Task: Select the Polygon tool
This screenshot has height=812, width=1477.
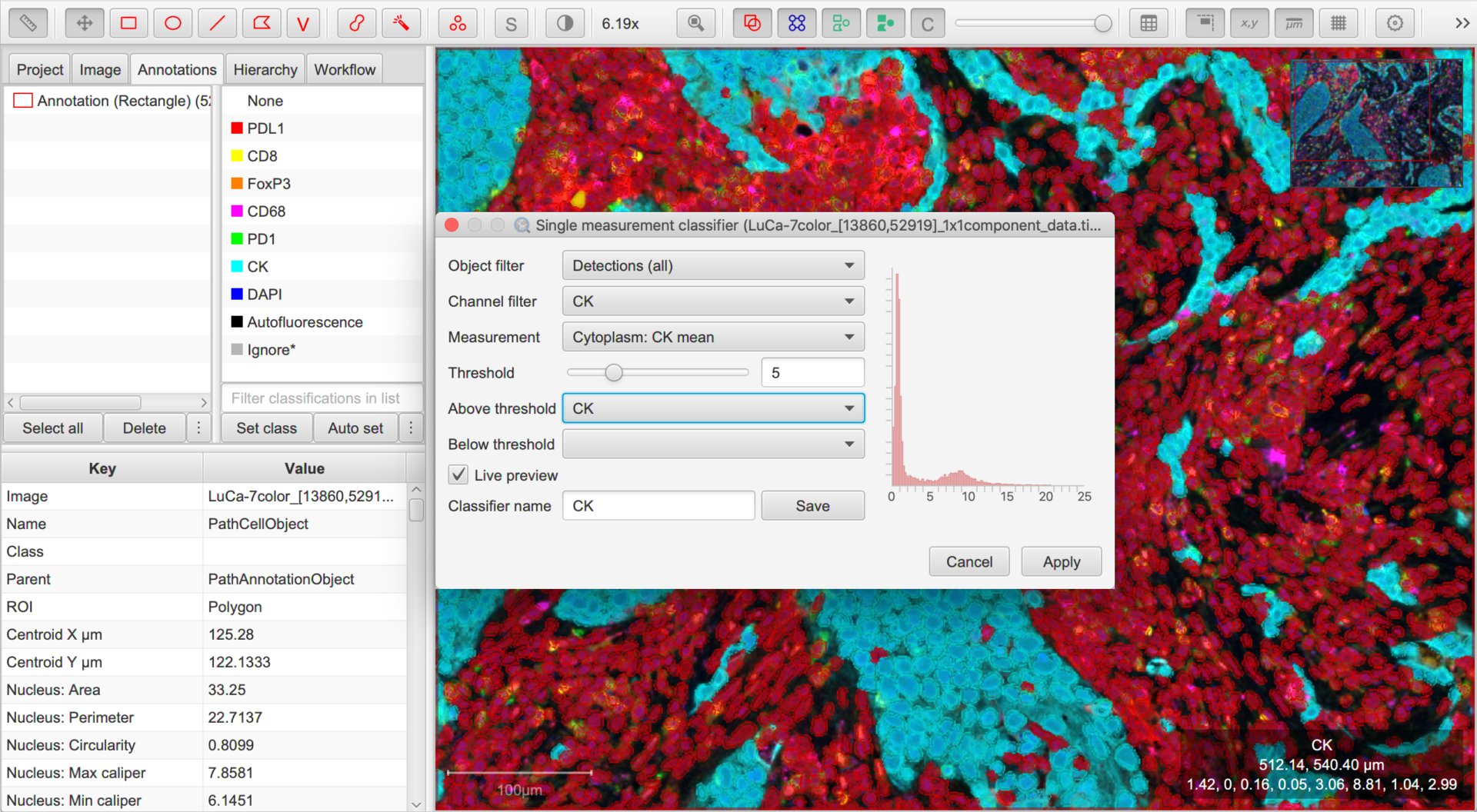Action: click(262, 23)
